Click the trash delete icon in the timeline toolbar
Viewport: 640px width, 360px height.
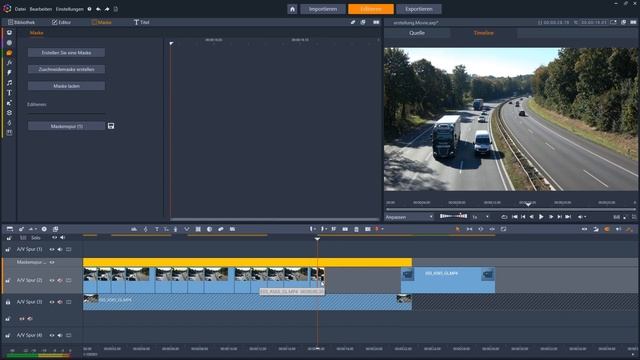point(356,229)
